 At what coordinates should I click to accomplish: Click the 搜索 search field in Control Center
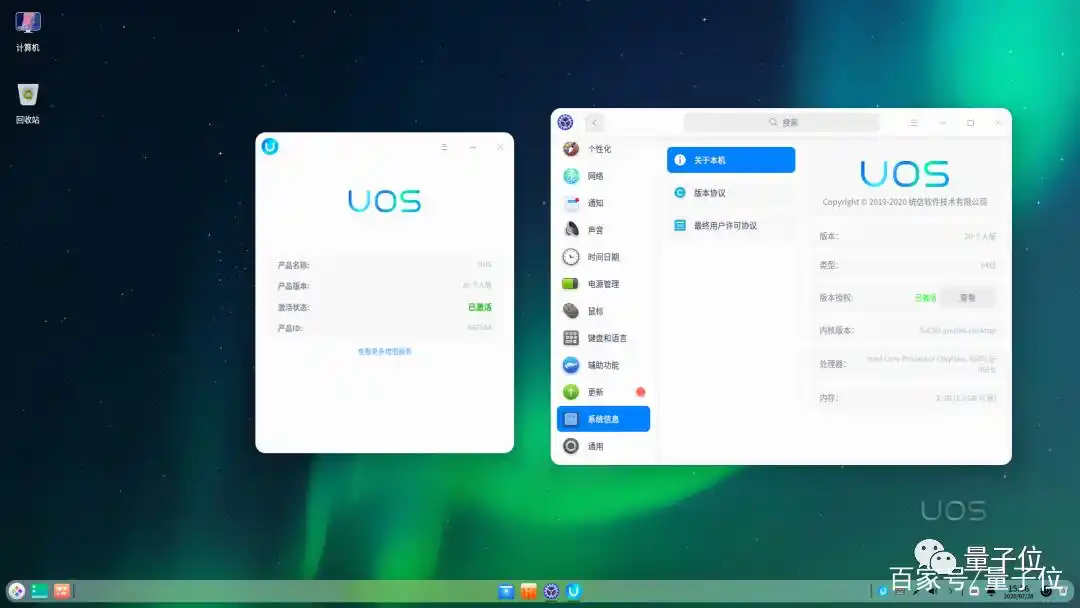[x=782, y=123]
